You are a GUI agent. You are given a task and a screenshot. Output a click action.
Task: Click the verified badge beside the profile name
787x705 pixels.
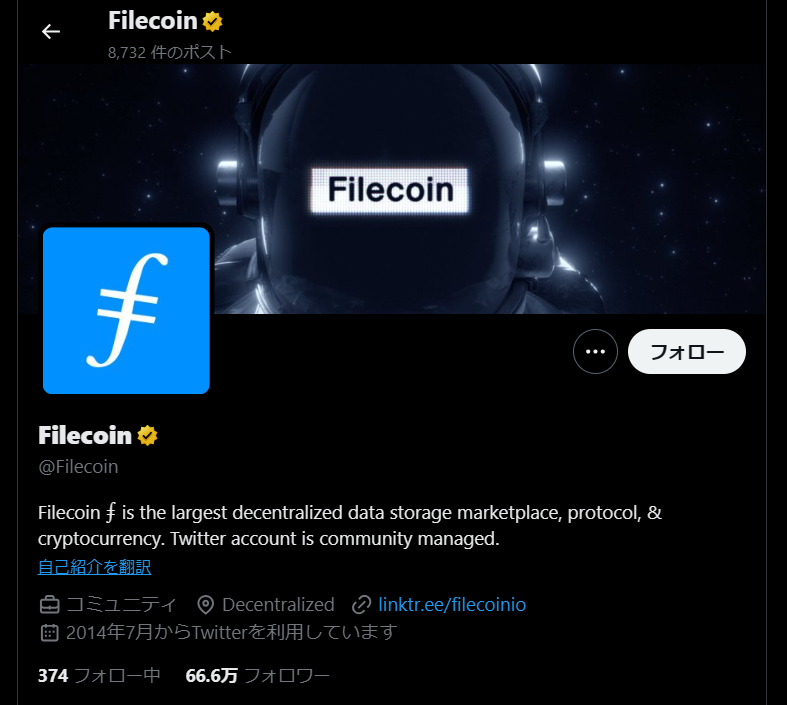(148, 436)
